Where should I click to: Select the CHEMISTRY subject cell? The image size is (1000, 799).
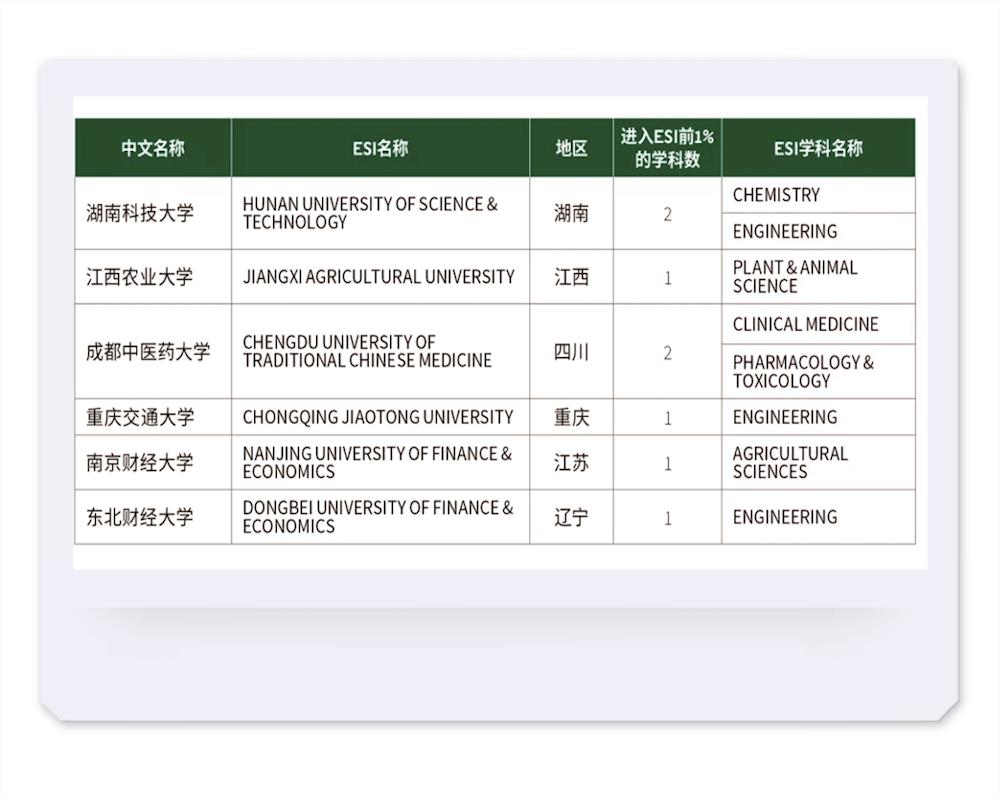pyautogui.click(x=818, y=194)
